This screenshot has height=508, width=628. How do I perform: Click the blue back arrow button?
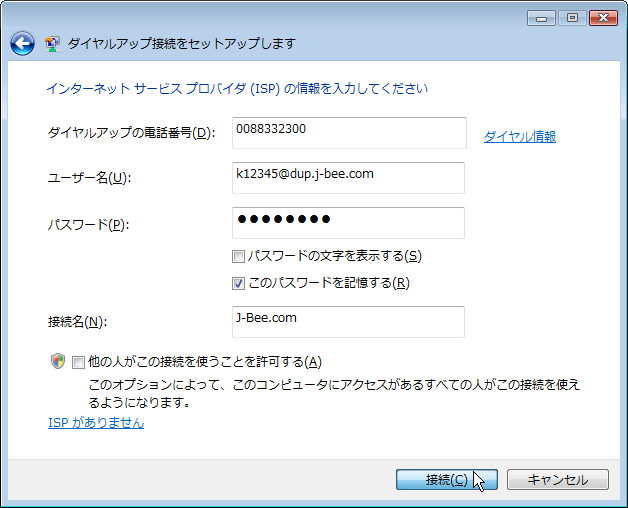(22, 43)
